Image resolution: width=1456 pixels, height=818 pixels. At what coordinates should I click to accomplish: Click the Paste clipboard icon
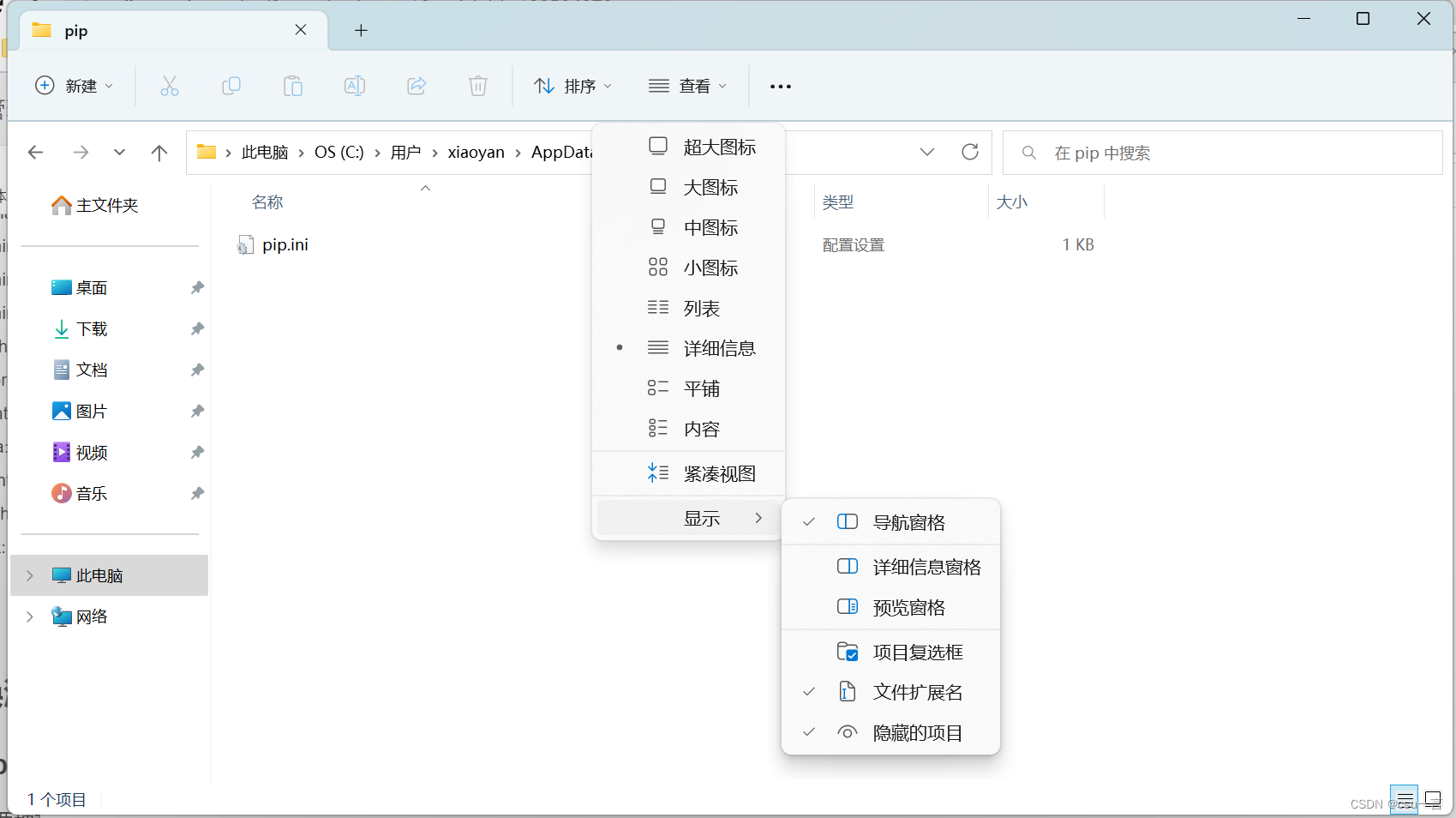coord(293,86)
